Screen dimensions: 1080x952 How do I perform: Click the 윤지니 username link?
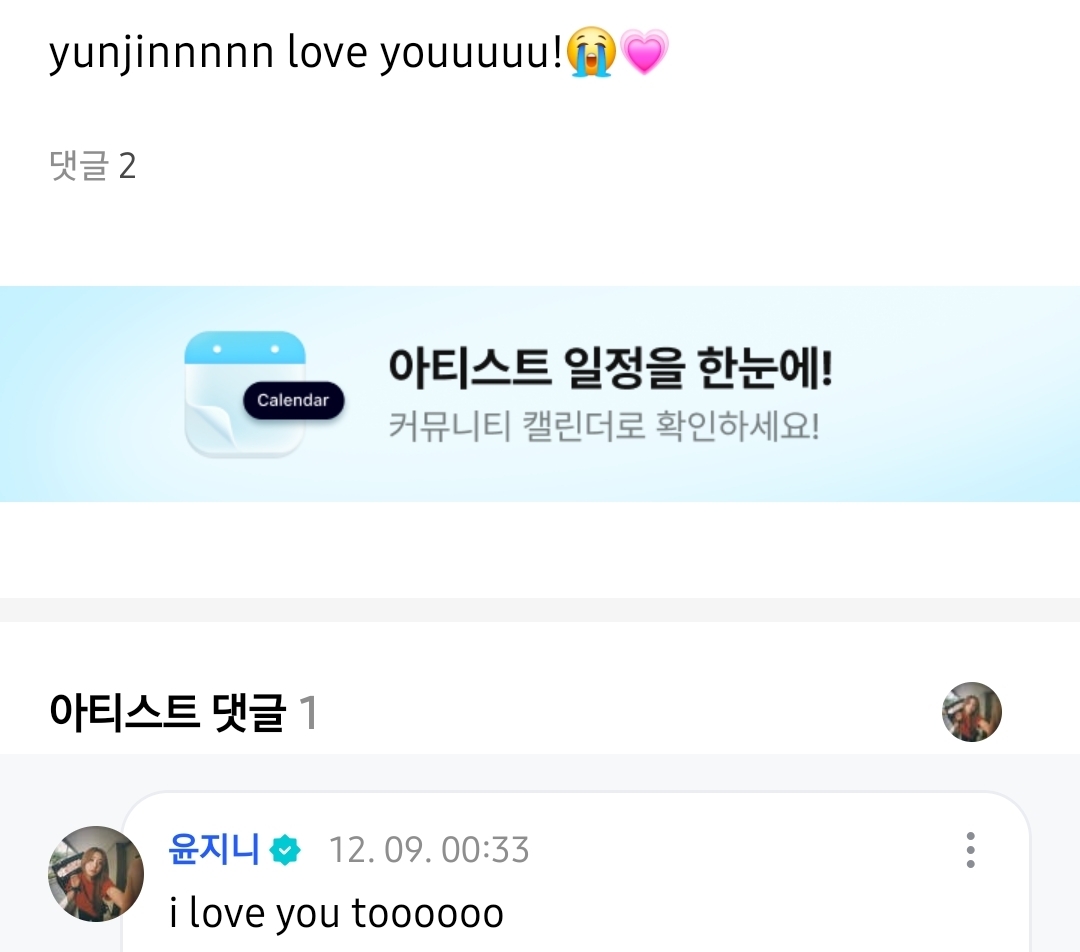coord(214,850)
